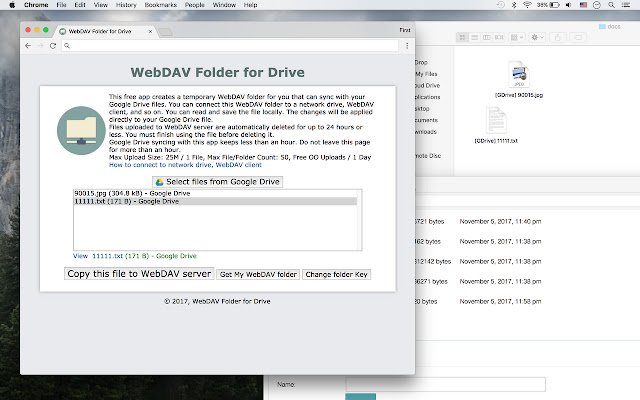Open the US flag input source menu
The width and height of the screenshot is (640, 400).
click(583, 5)
